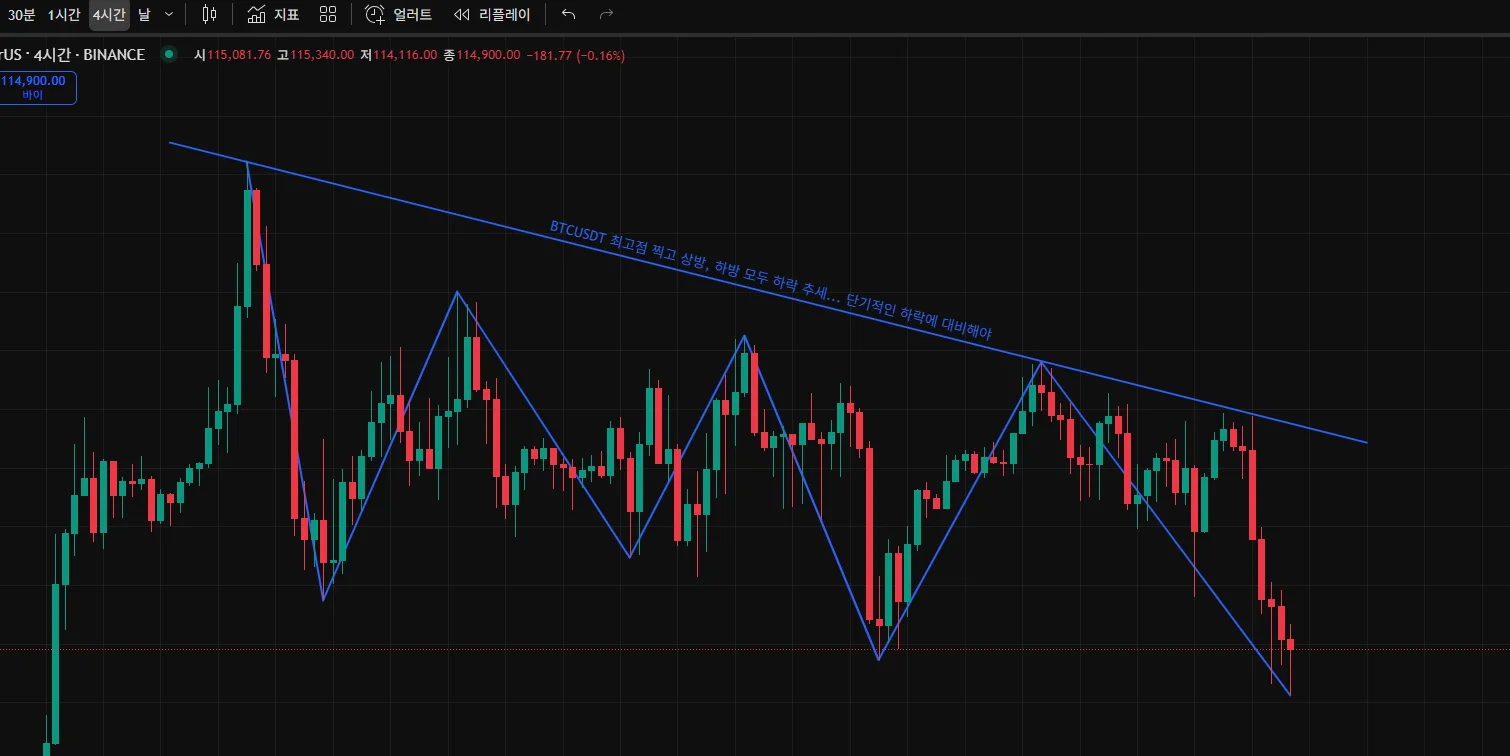Viewport: 1510px width, 756px height.
Task: Select the 1시간 timeframe
Action: 64,15
